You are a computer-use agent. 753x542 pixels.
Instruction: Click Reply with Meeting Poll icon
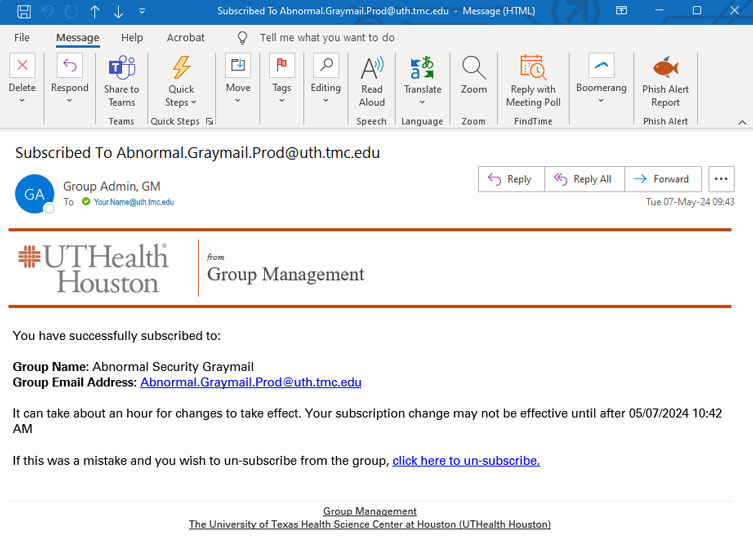coord(533,67)
